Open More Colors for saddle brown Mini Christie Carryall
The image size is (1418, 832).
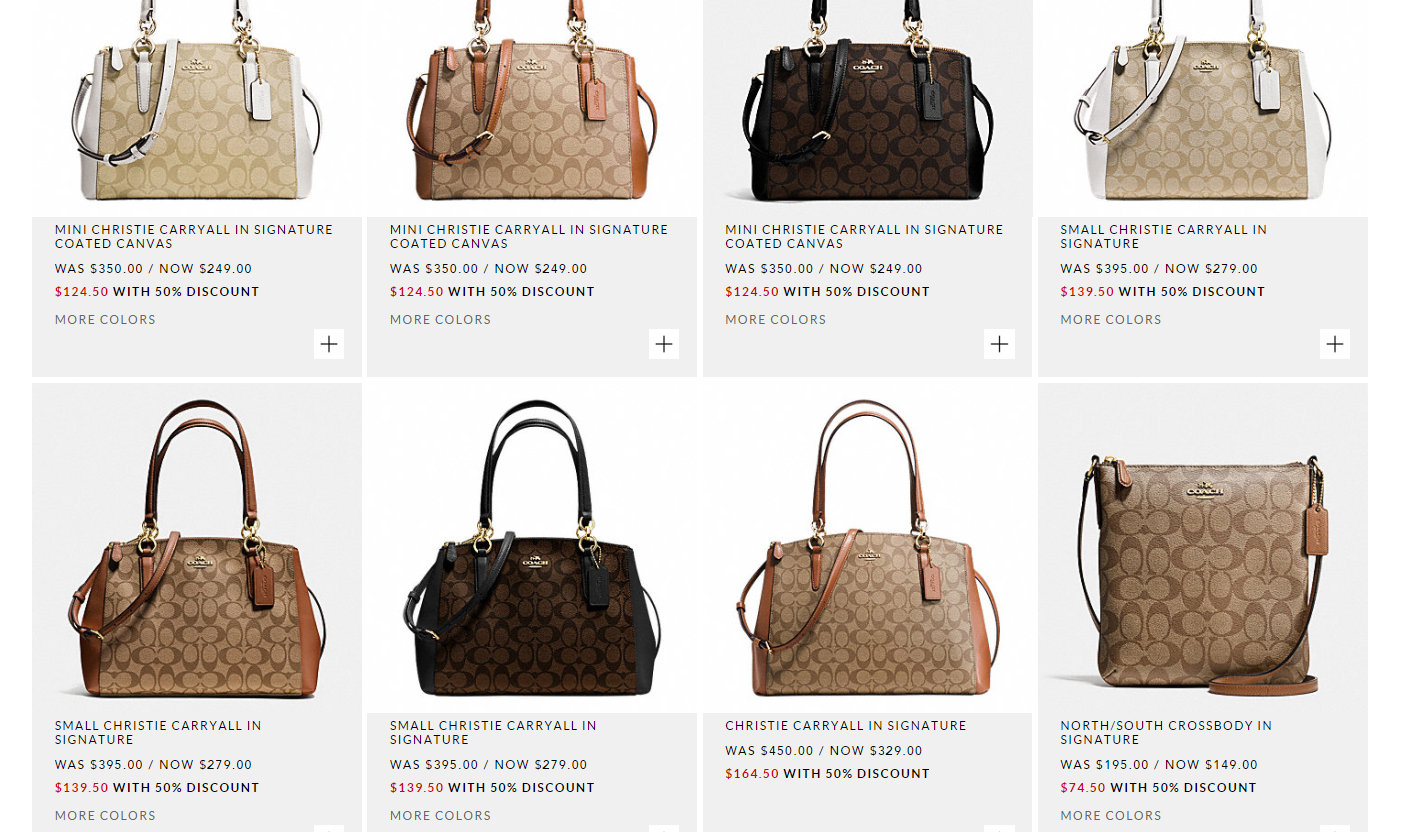pyautogui.click(x=440, y=320)
